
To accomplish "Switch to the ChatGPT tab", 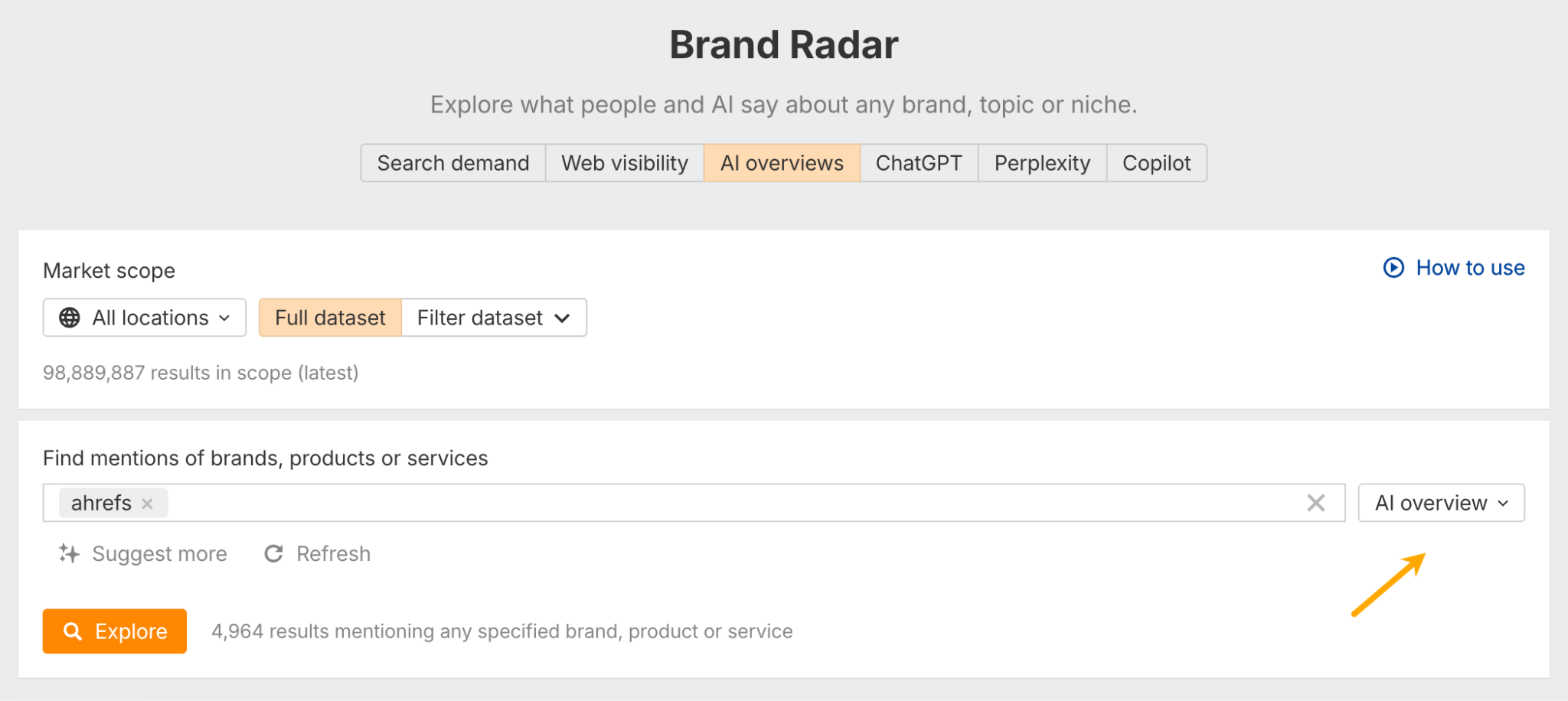I will (x=918, y=162).
